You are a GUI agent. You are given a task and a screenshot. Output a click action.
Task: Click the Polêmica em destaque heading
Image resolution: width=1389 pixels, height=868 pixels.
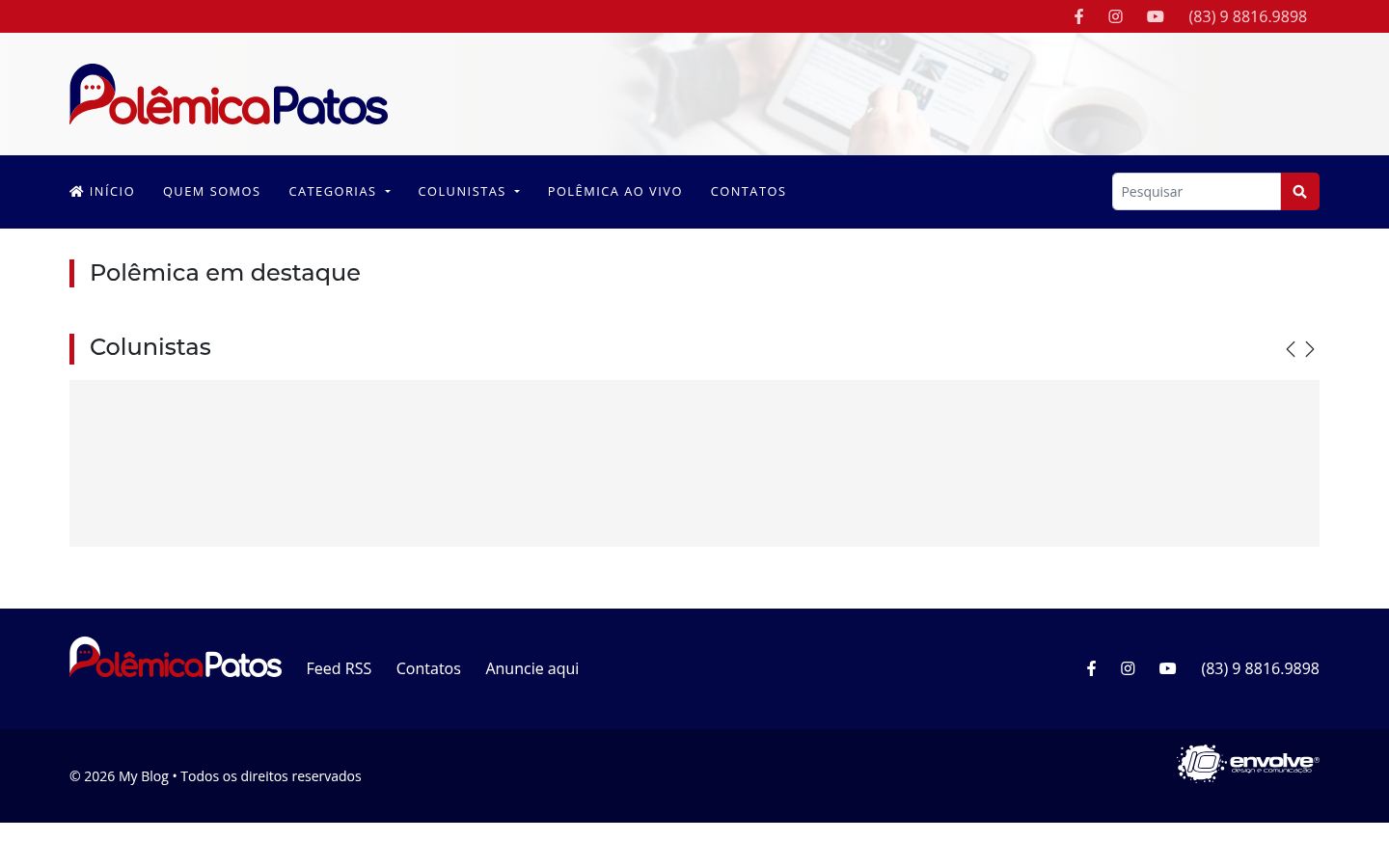225,273
